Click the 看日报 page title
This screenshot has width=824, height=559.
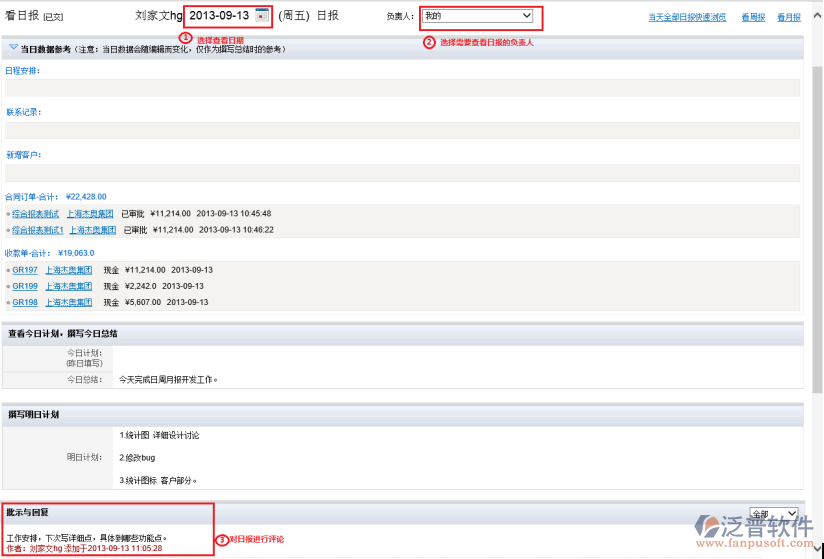pos(22,16)
